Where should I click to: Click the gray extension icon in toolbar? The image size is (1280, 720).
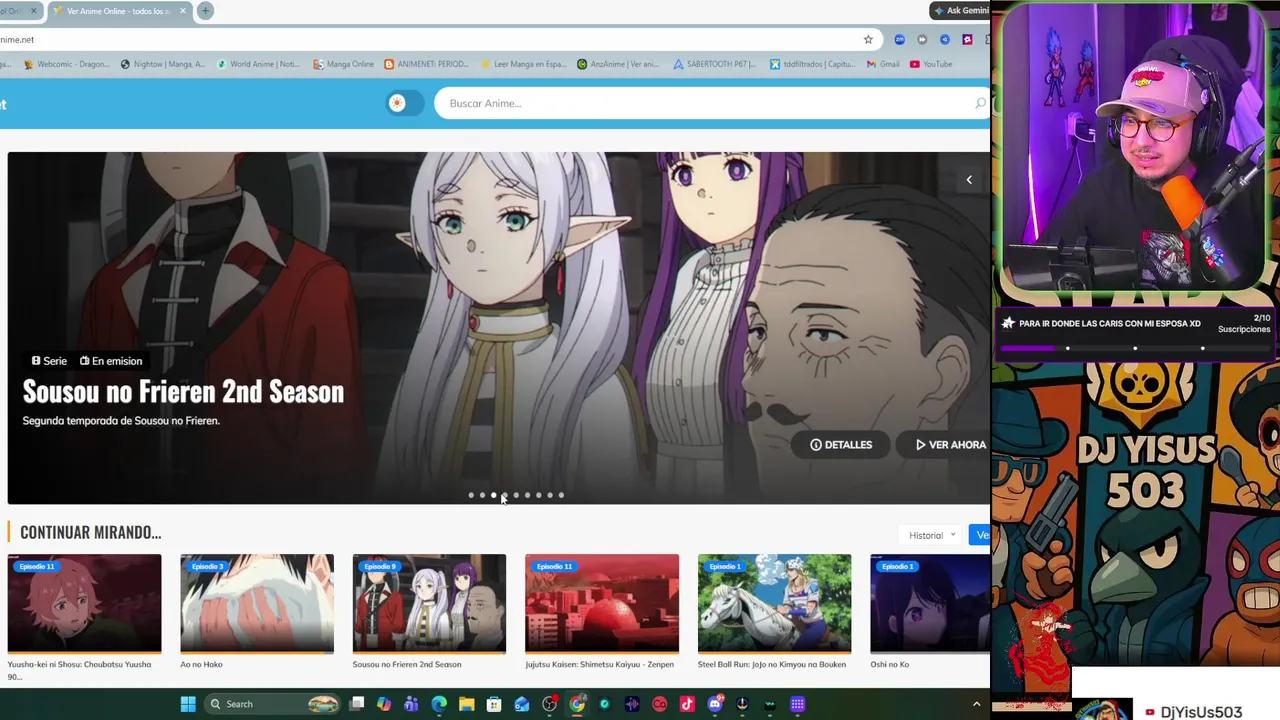922,40
